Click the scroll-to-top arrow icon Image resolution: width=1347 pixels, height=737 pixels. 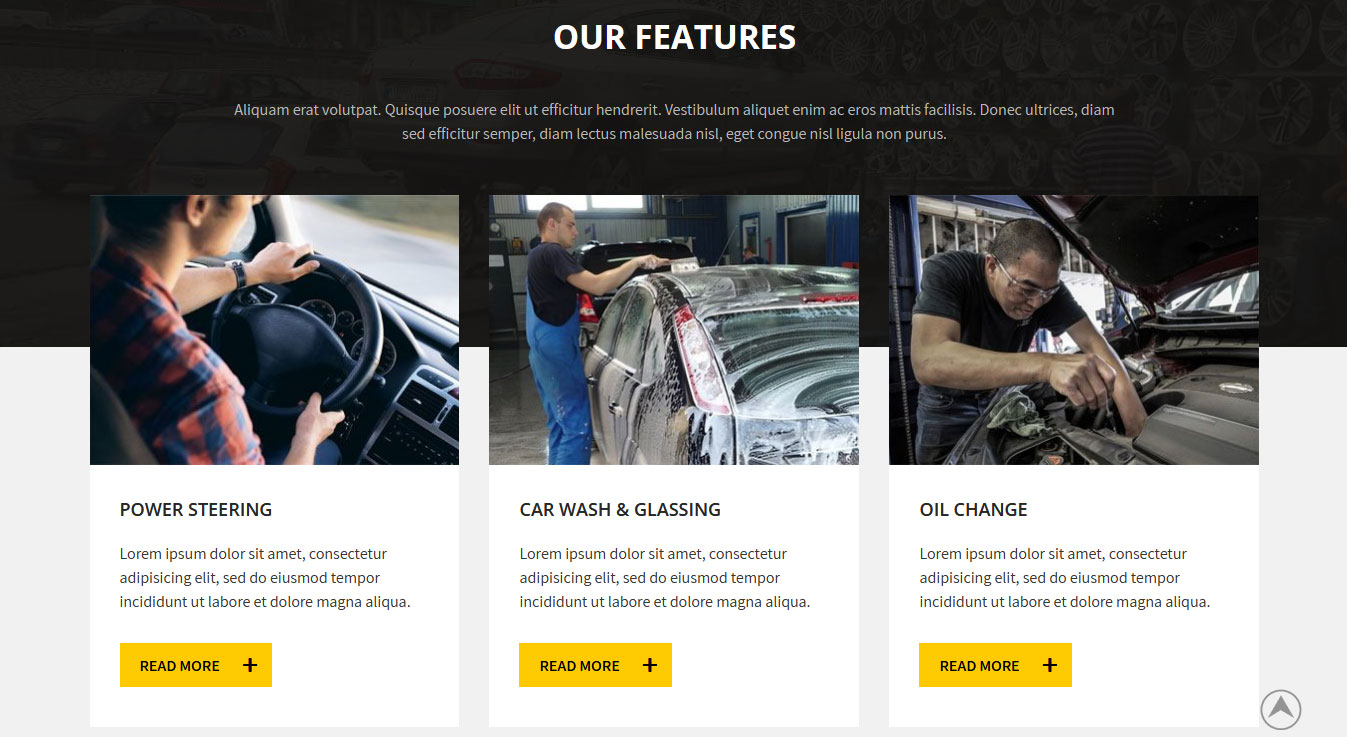[1280, 709]
